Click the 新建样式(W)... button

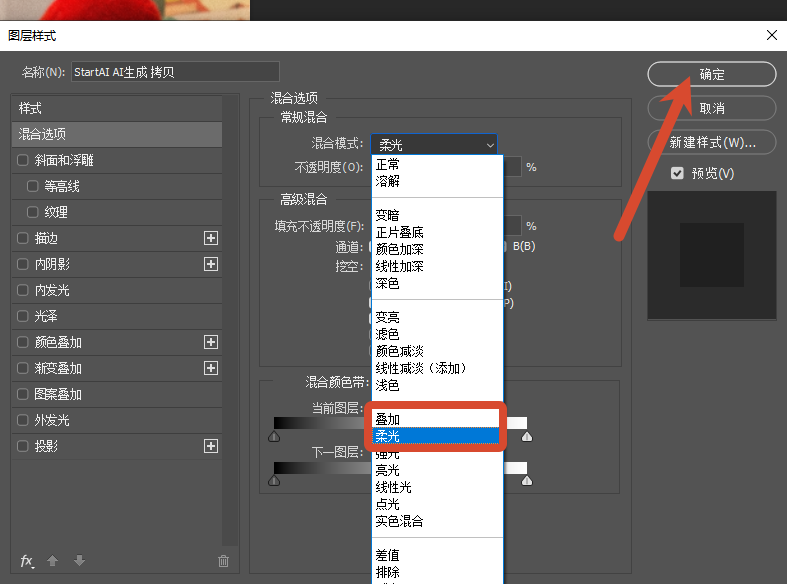(x=712, y=142)
